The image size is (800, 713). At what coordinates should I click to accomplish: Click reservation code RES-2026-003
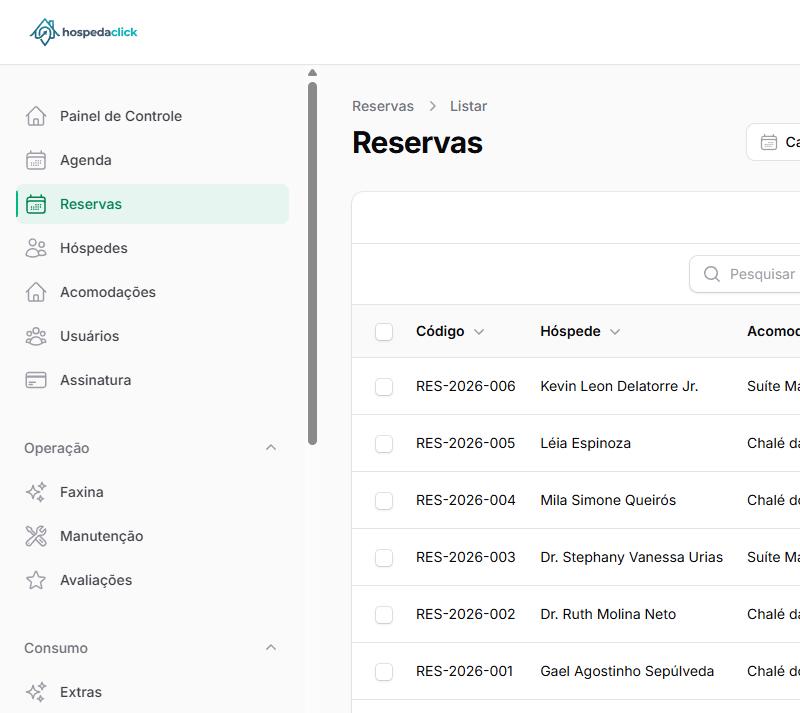[465, 557]
